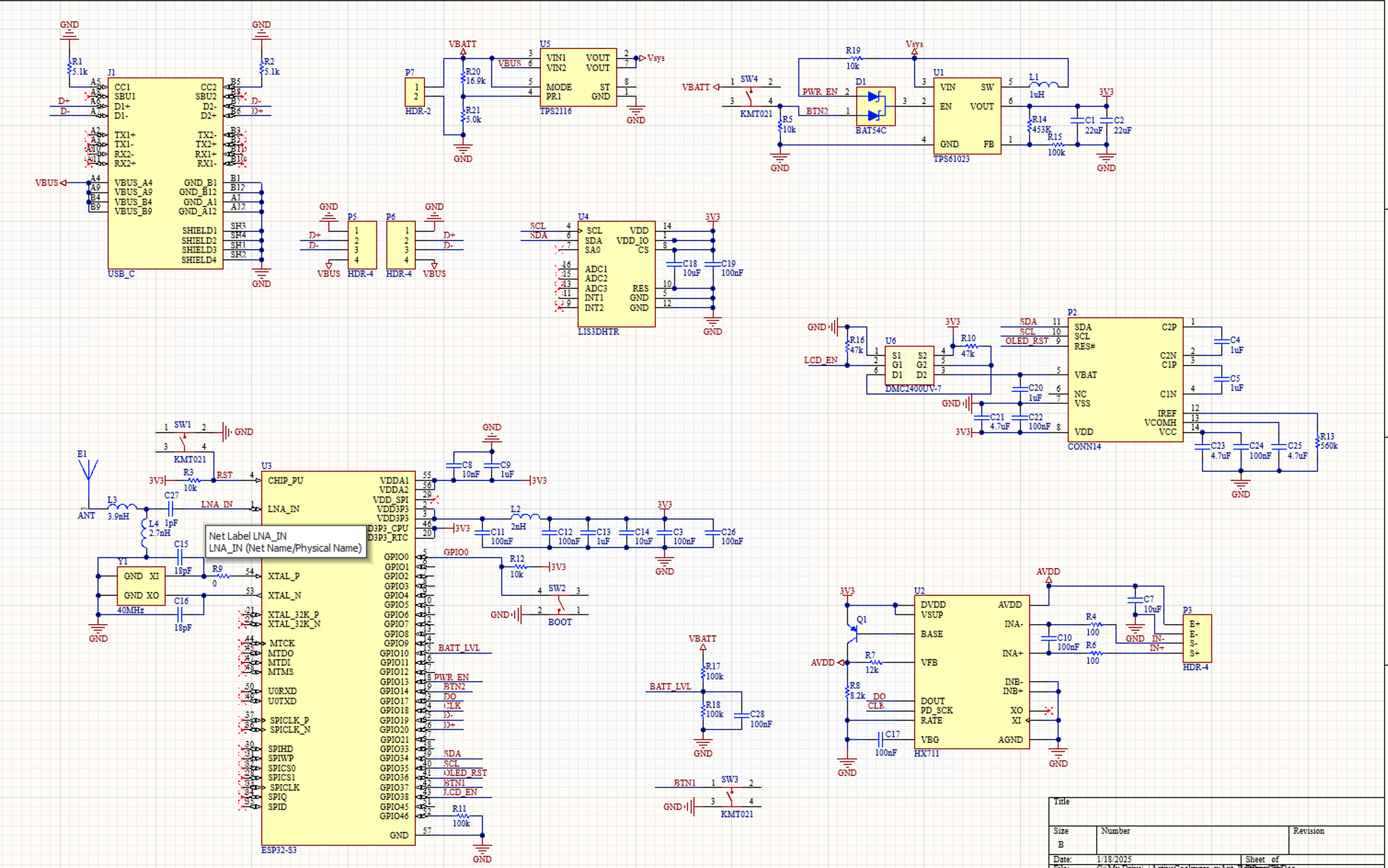This screenshot has height=868, width=1388.
Task: Click the Title field in title block
Action: tap(1217, 811)
